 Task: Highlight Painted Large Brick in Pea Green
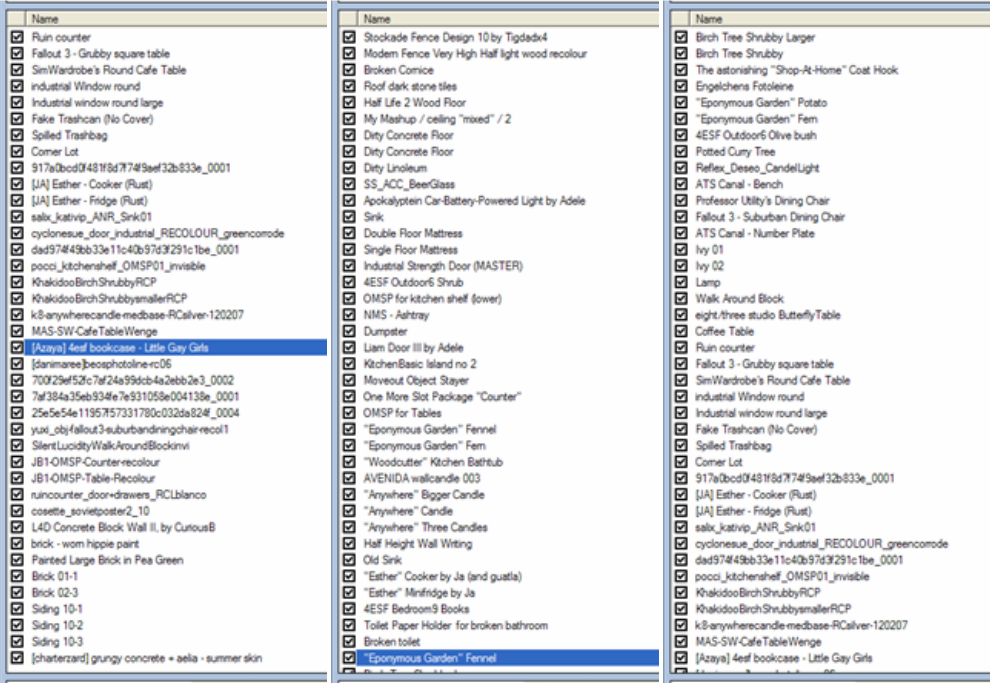(x=108, y=560)
